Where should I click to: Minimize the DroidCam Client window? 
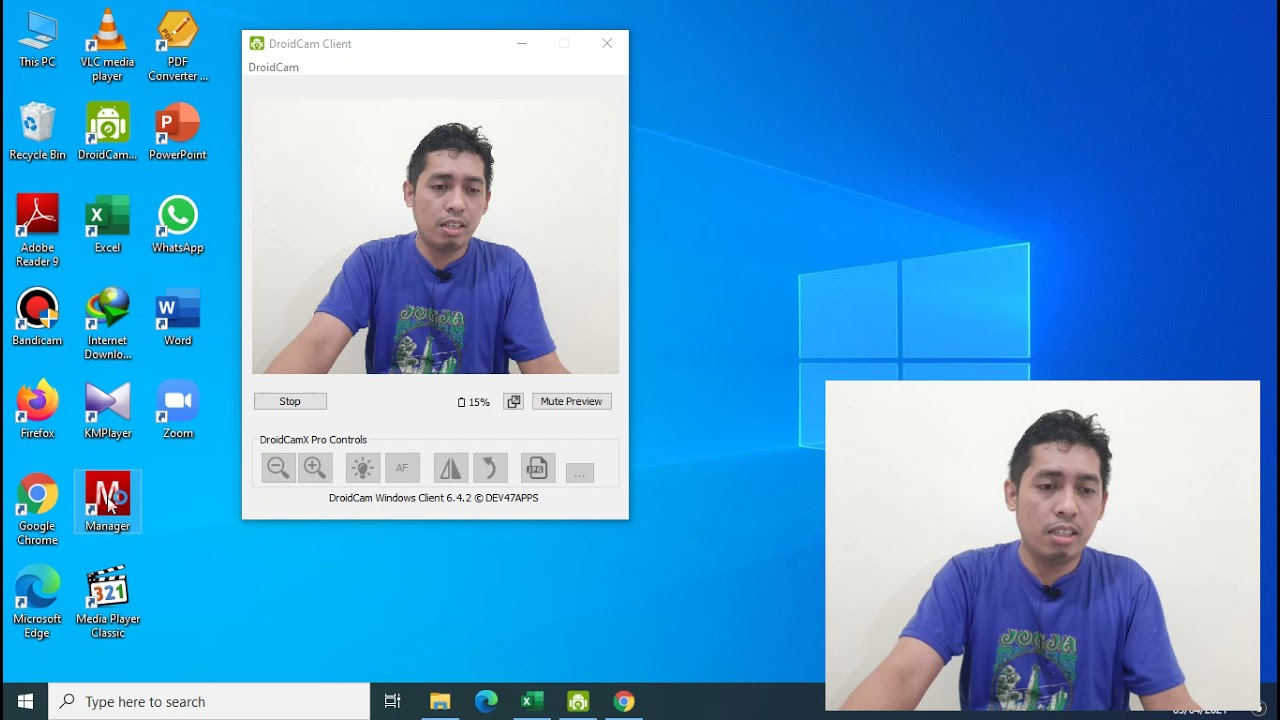tap(522, 44)
